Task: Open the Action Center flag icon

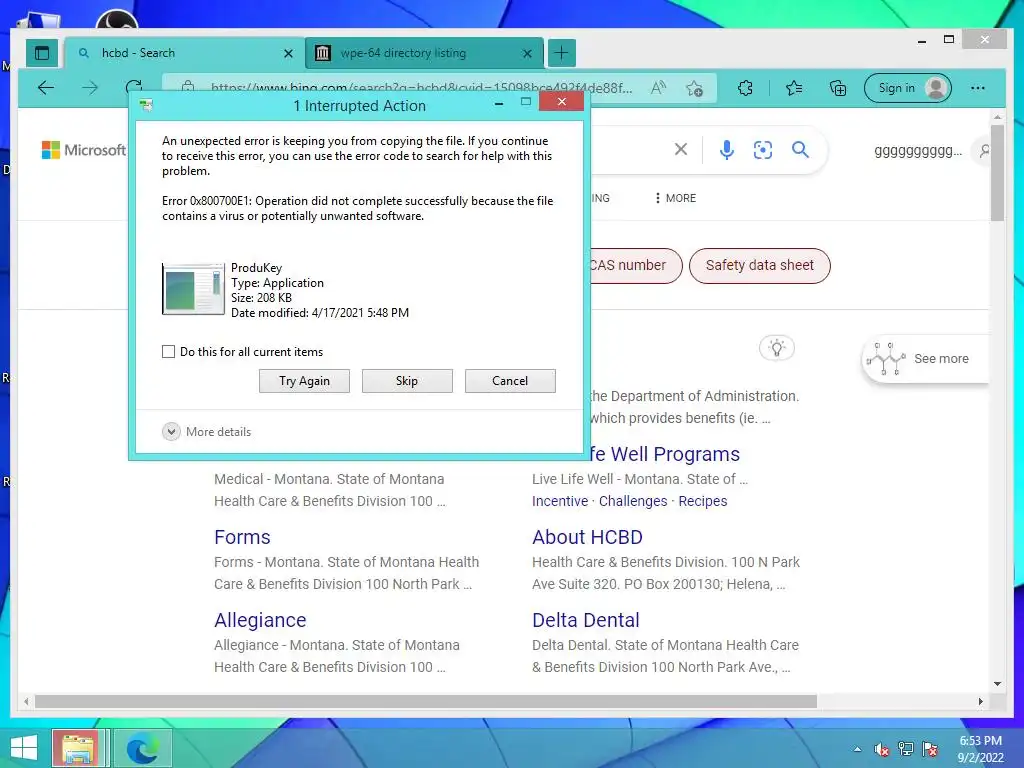Action: 930,749
